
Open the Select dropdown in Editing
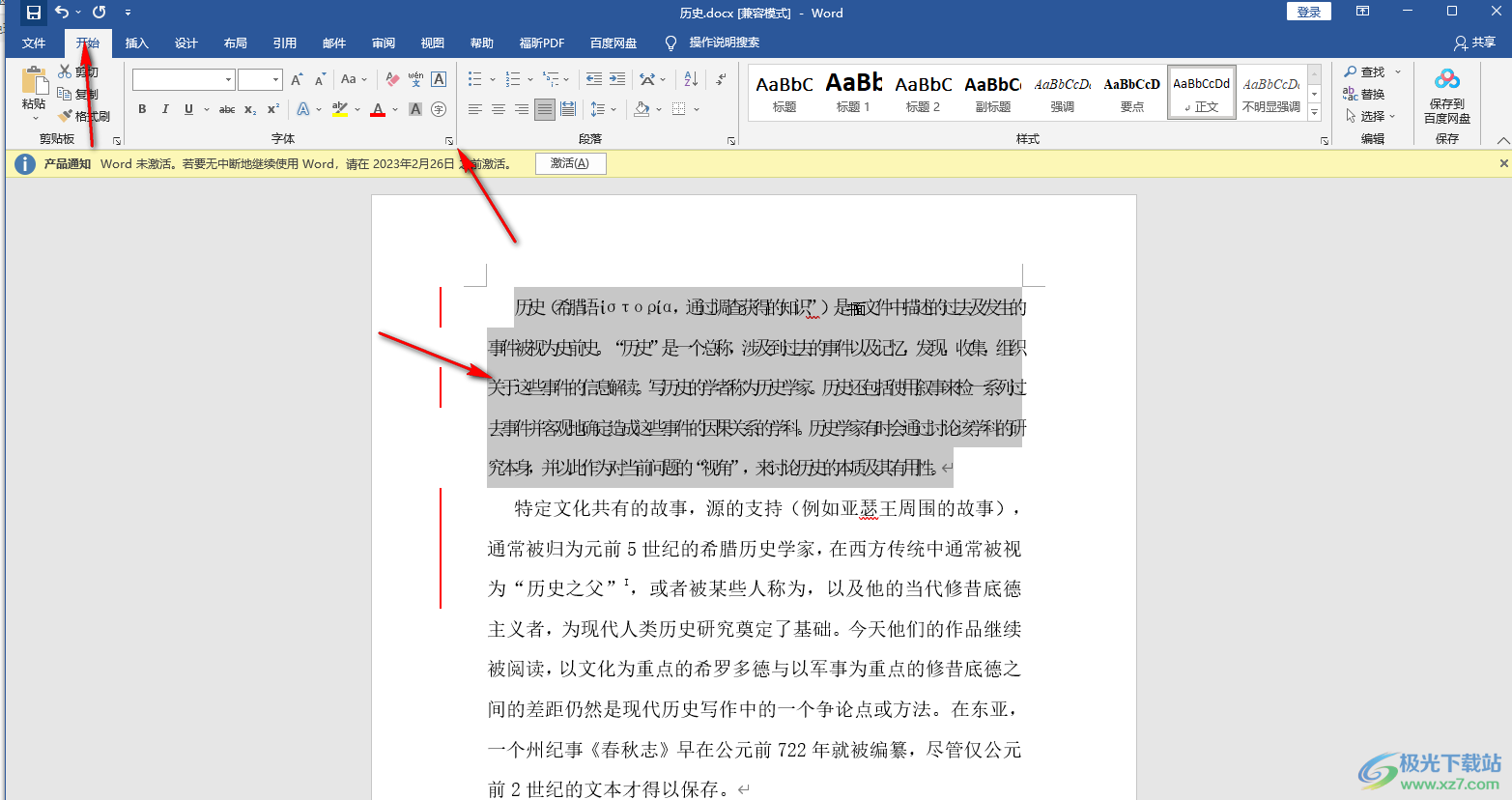point(1371,116)
